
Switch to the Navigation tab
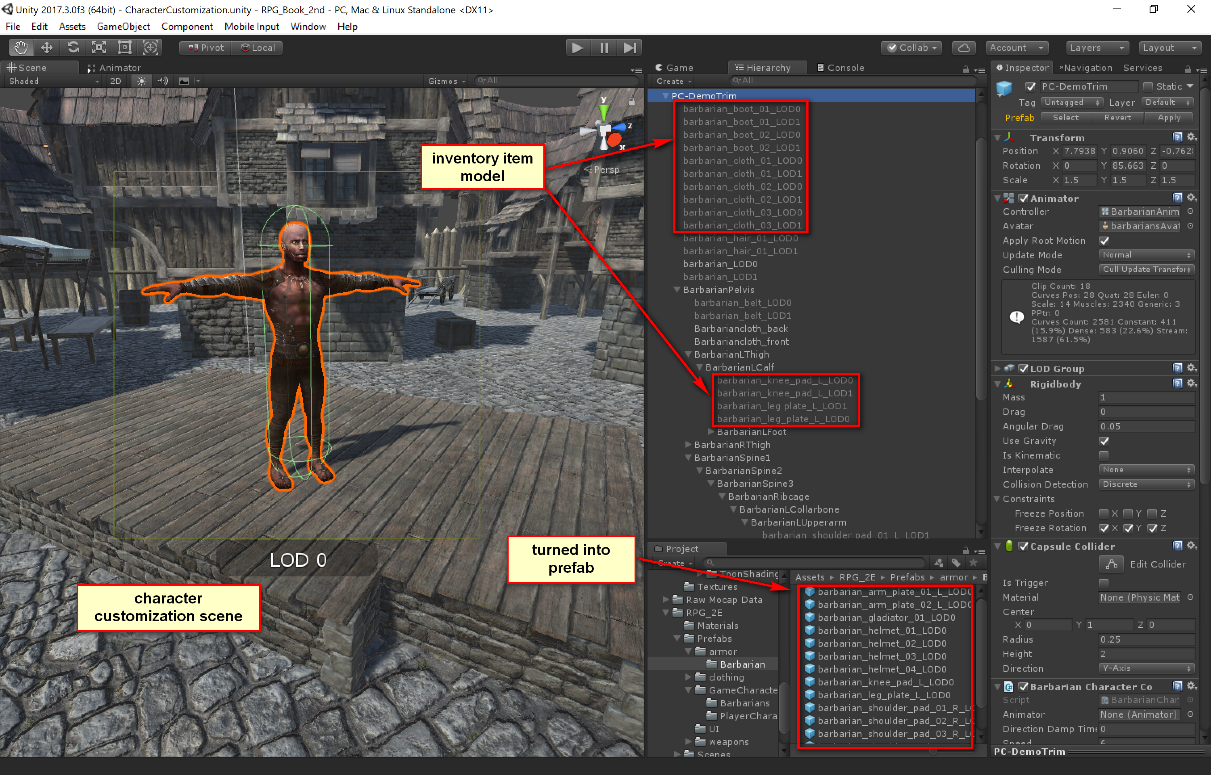point(1085,68)
